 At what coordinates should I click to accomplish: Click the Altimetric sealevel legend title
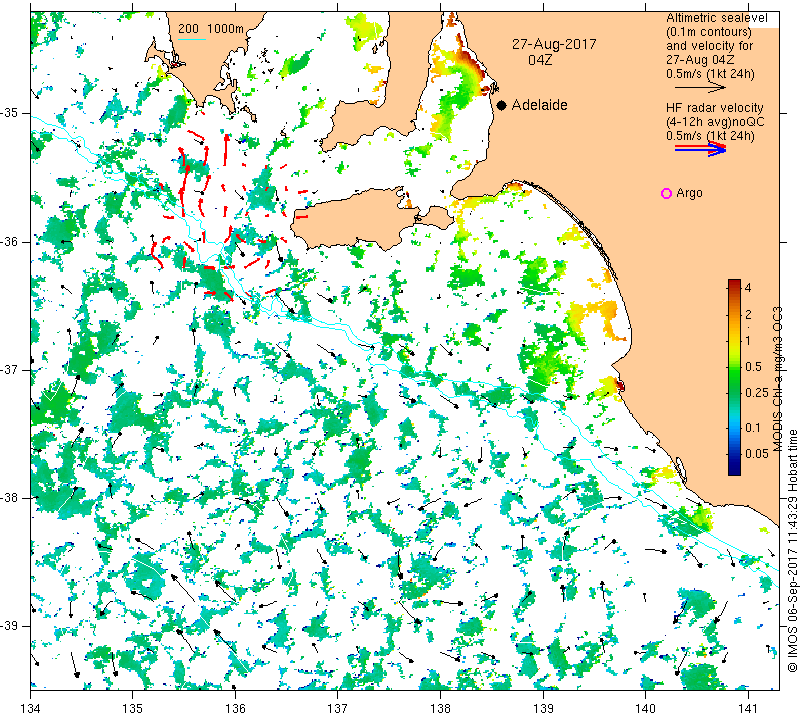coord(717,18)
